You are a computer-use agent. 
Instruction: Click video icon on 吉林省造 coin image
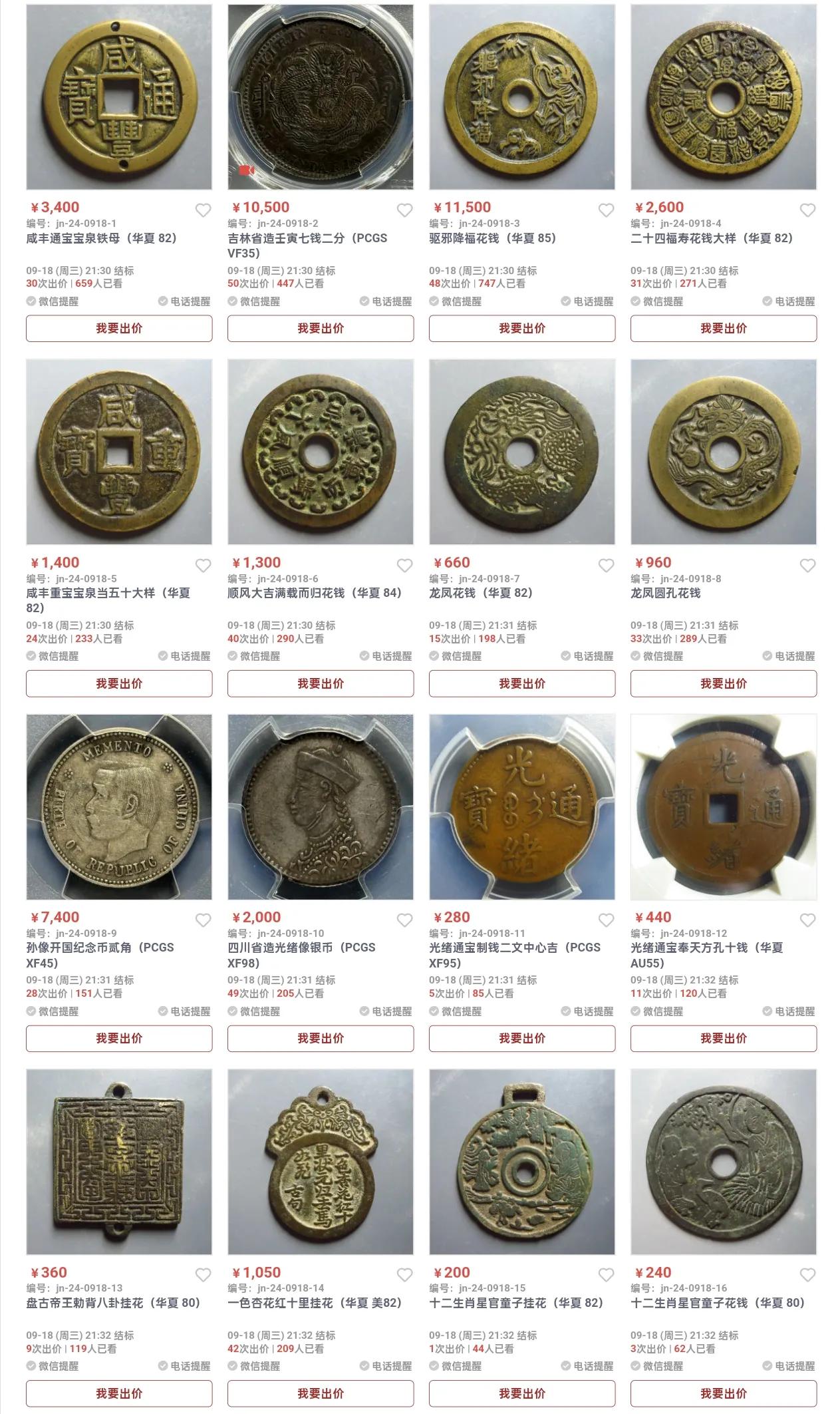point(246,170)
